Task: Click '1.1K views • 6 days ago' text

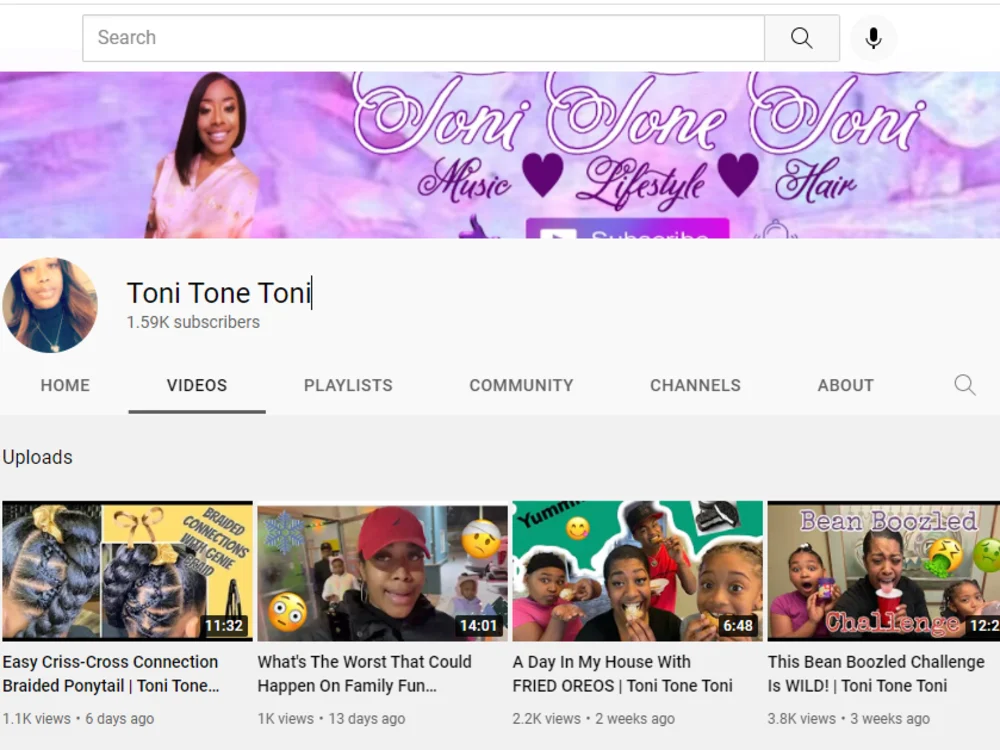Action: click(x=78, y=719)
